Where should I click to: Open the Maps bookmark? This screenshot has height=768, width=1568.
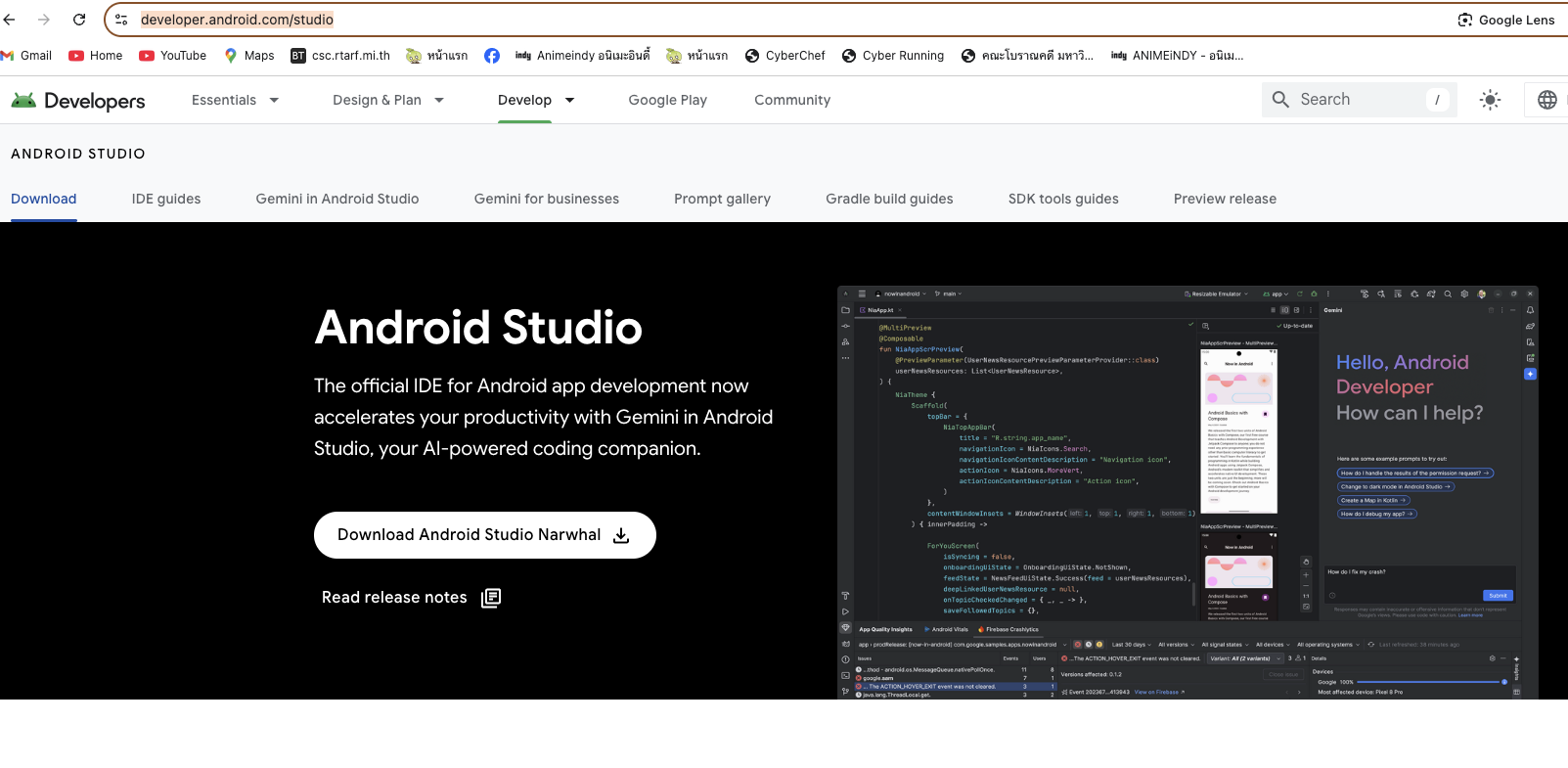249,56
